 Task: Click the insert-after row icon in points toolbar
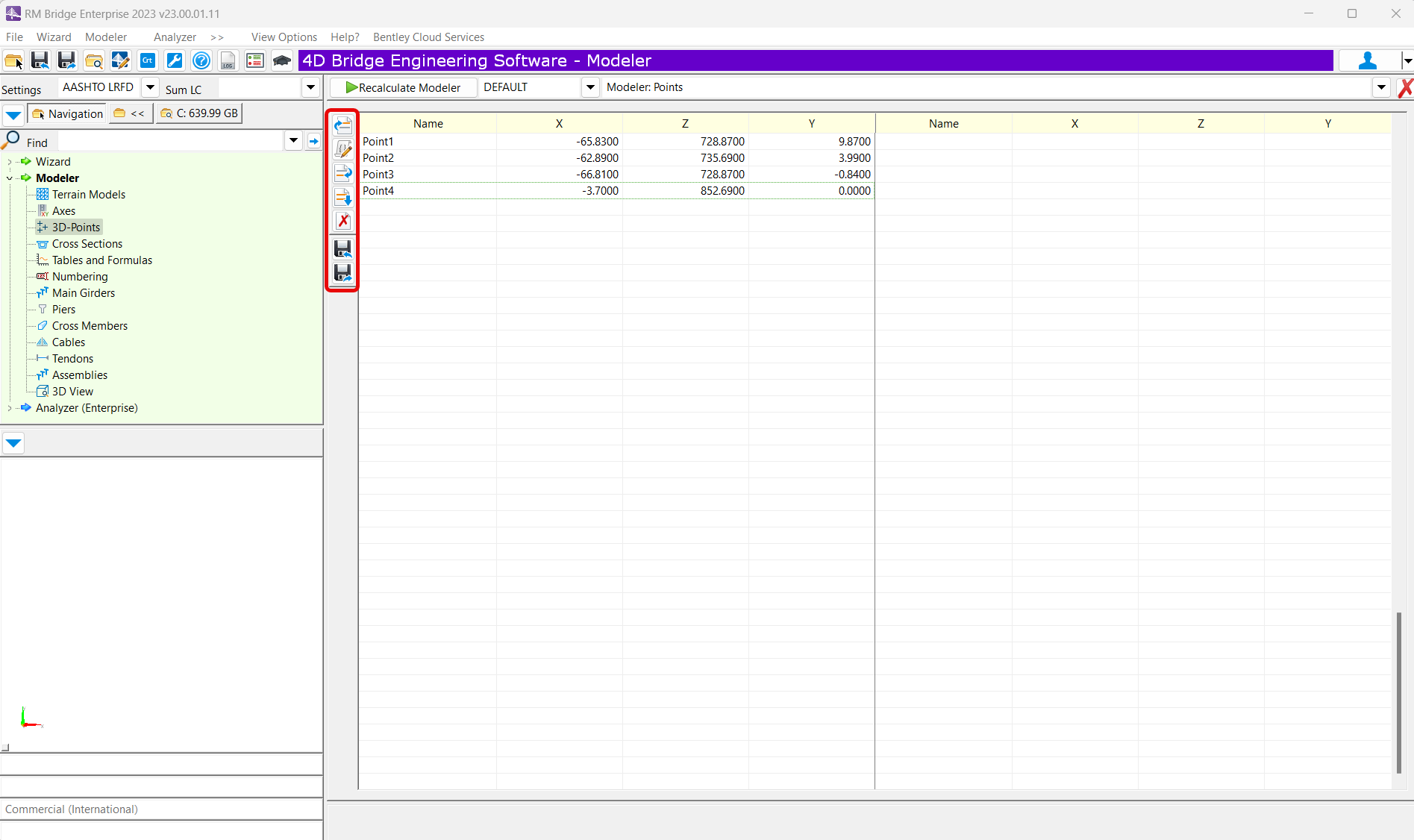(343, 173)
